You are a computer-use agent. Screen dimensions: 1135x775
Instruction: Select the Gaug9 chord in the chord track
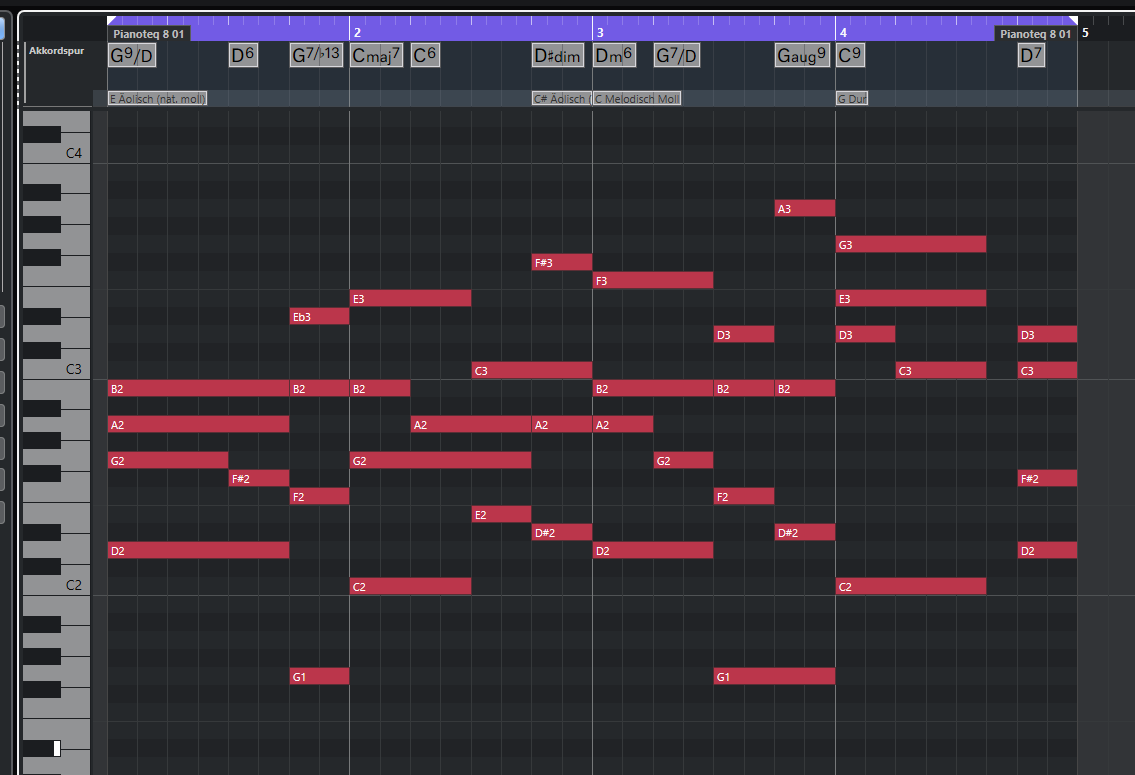[x=802, y=56]
